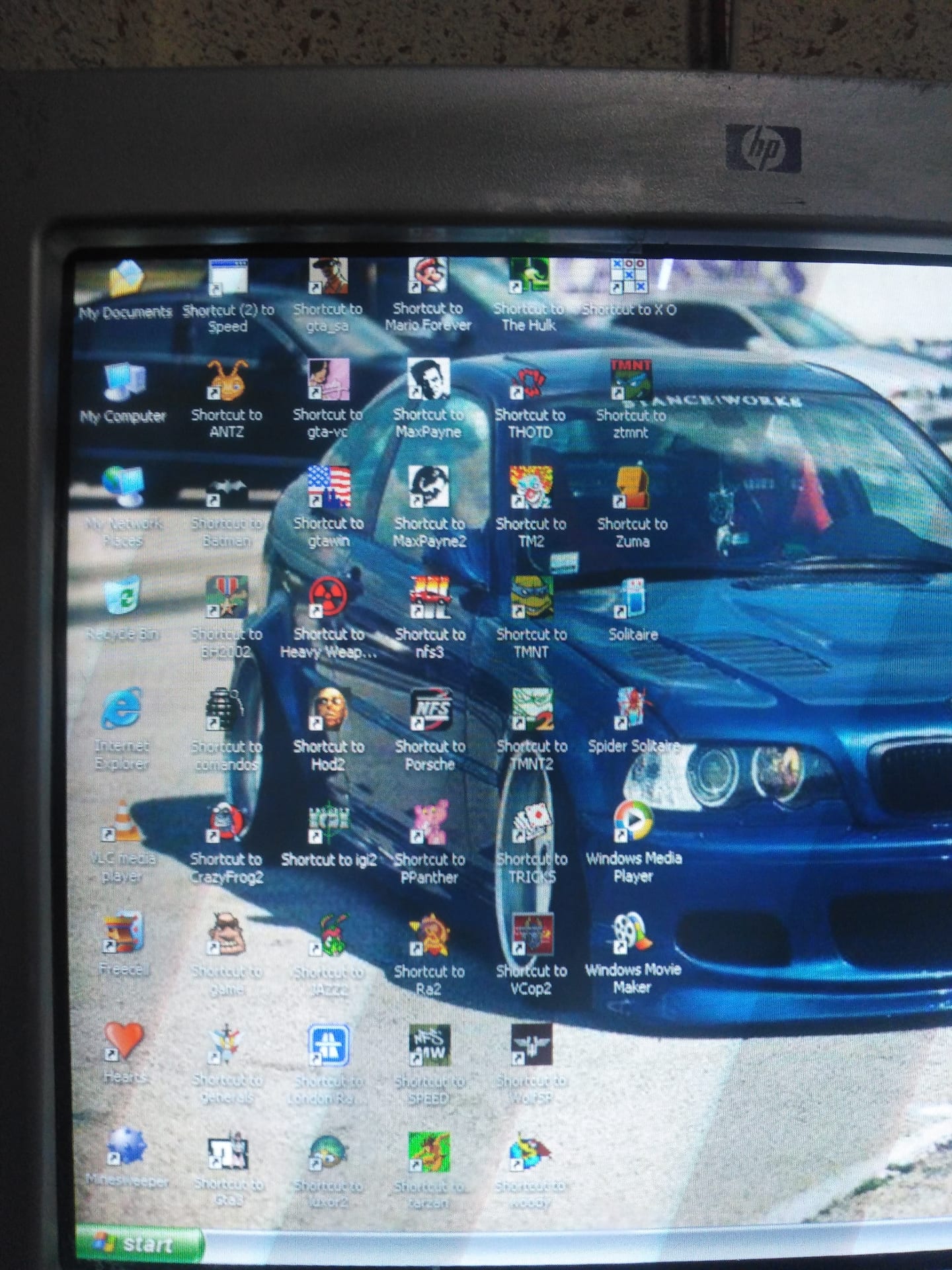Select the 'Shortcut to Heavy Weap...' icon
The width and height of the screenshot is (952, 1270).
tap(329, 597)
